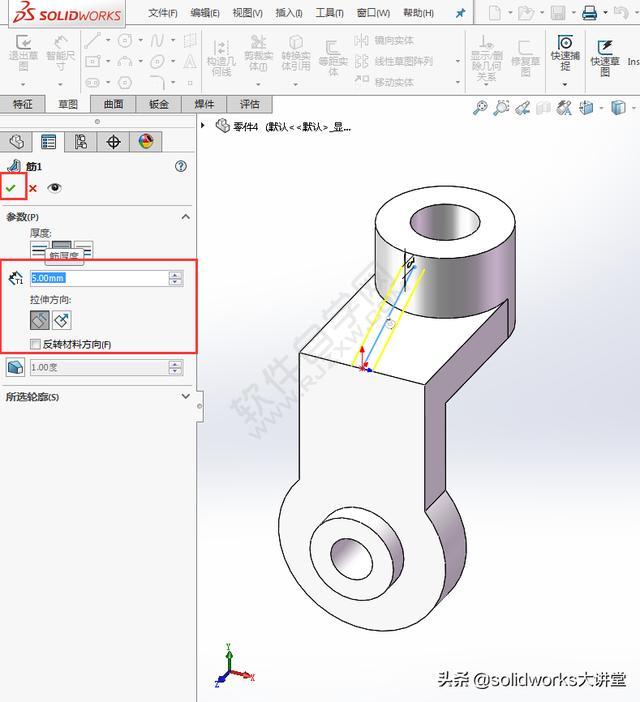Pin the menu bar with pushpin icon
Viewport: 640px width, 702px height.
pyautogui.click(x=460, y=13)
